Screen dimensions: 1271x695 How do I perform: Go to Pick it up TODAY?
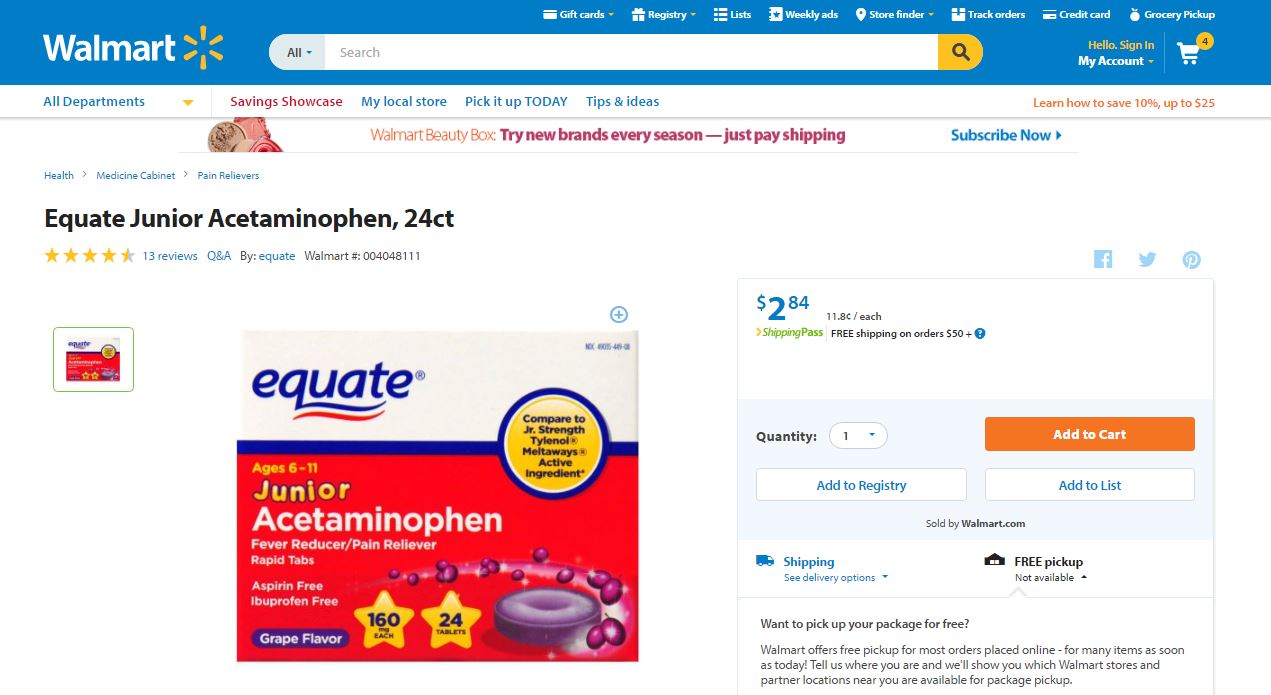[x=516, y=101]
